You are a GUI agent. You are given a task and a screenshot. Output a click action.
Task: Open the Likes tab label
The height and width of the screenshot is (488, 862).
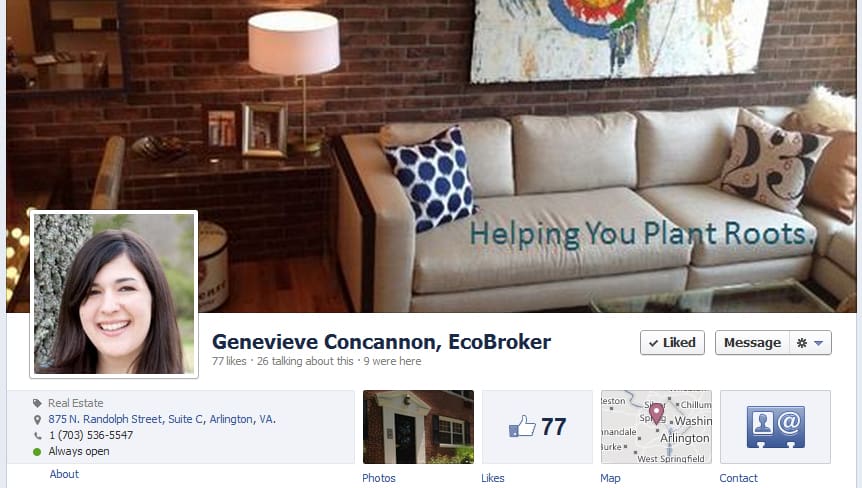(x=493, y=478)
